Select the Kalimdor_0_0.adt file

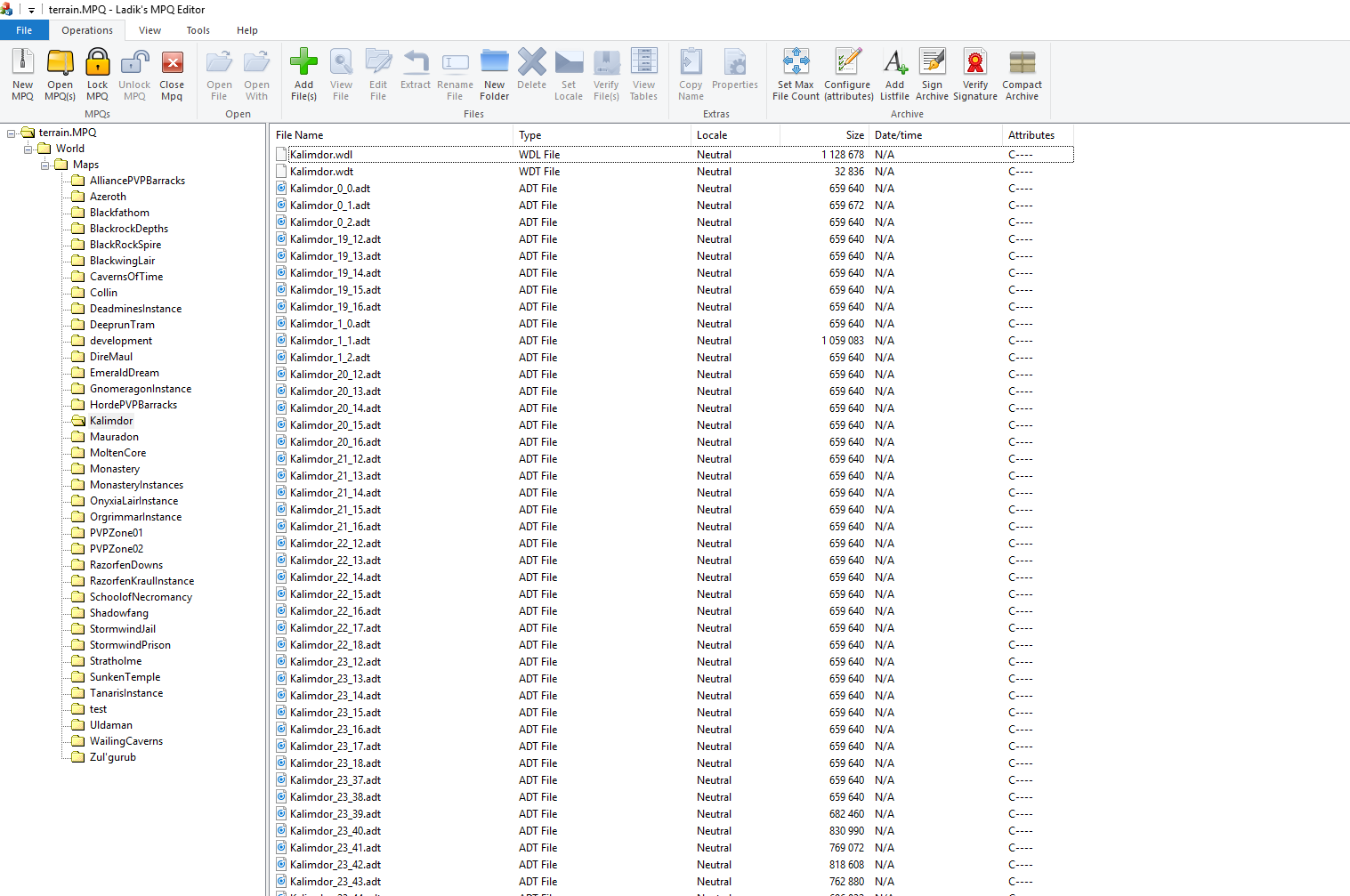330,189
